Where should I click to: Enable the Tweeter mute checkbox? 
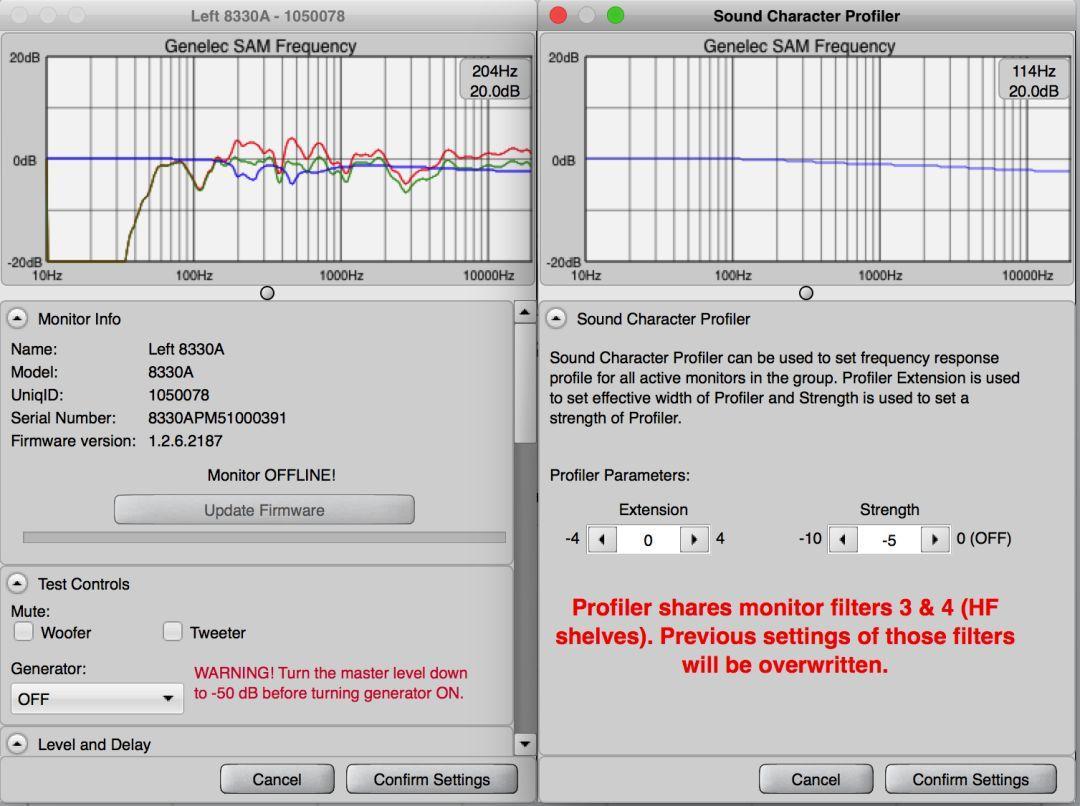pos(173,632)
